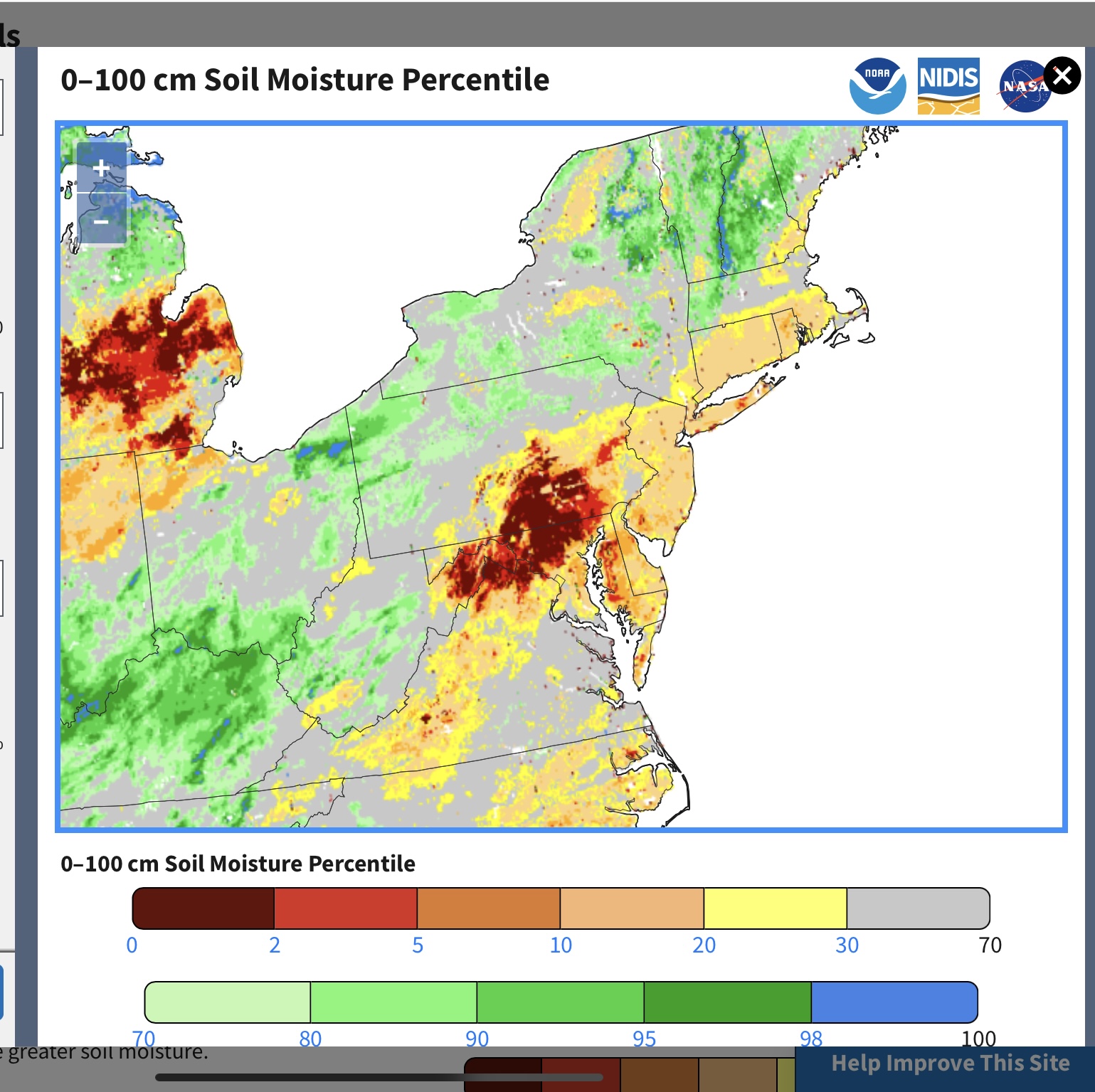The width and height of the screenshot is (1095, 1092).
Task: Select the tan 10–20 percentile legend swatch
Action: coord(632,908)
